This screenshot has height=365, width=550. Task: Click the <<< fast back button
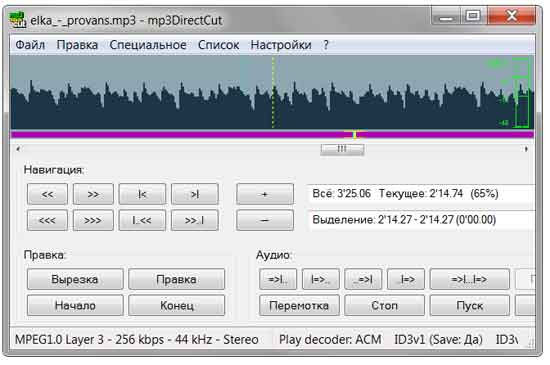pyautogui.click(x=47, y=220)
